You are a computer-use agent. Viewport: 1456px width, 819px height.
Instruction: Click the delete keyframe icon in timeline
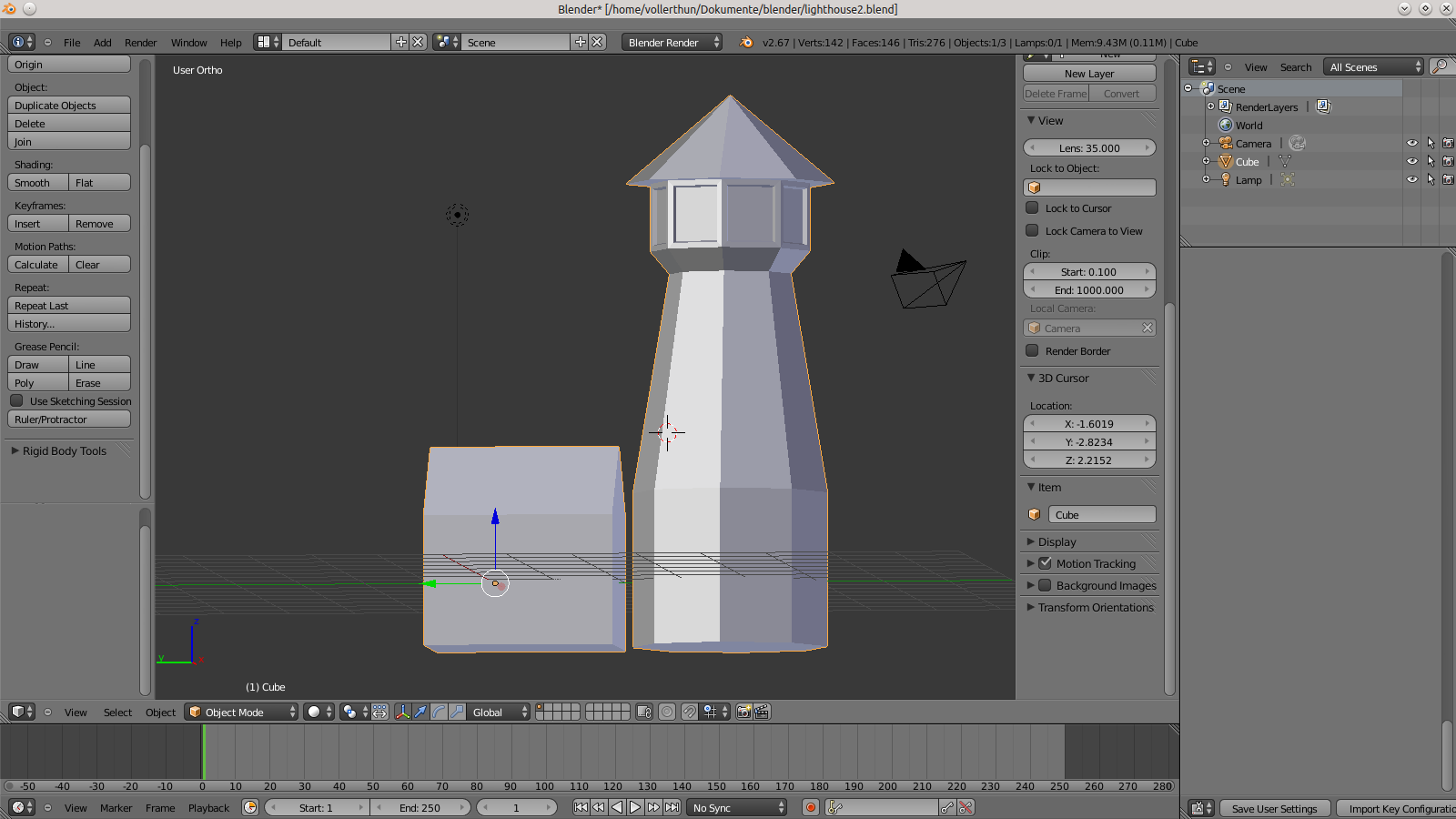pos(966,807)
